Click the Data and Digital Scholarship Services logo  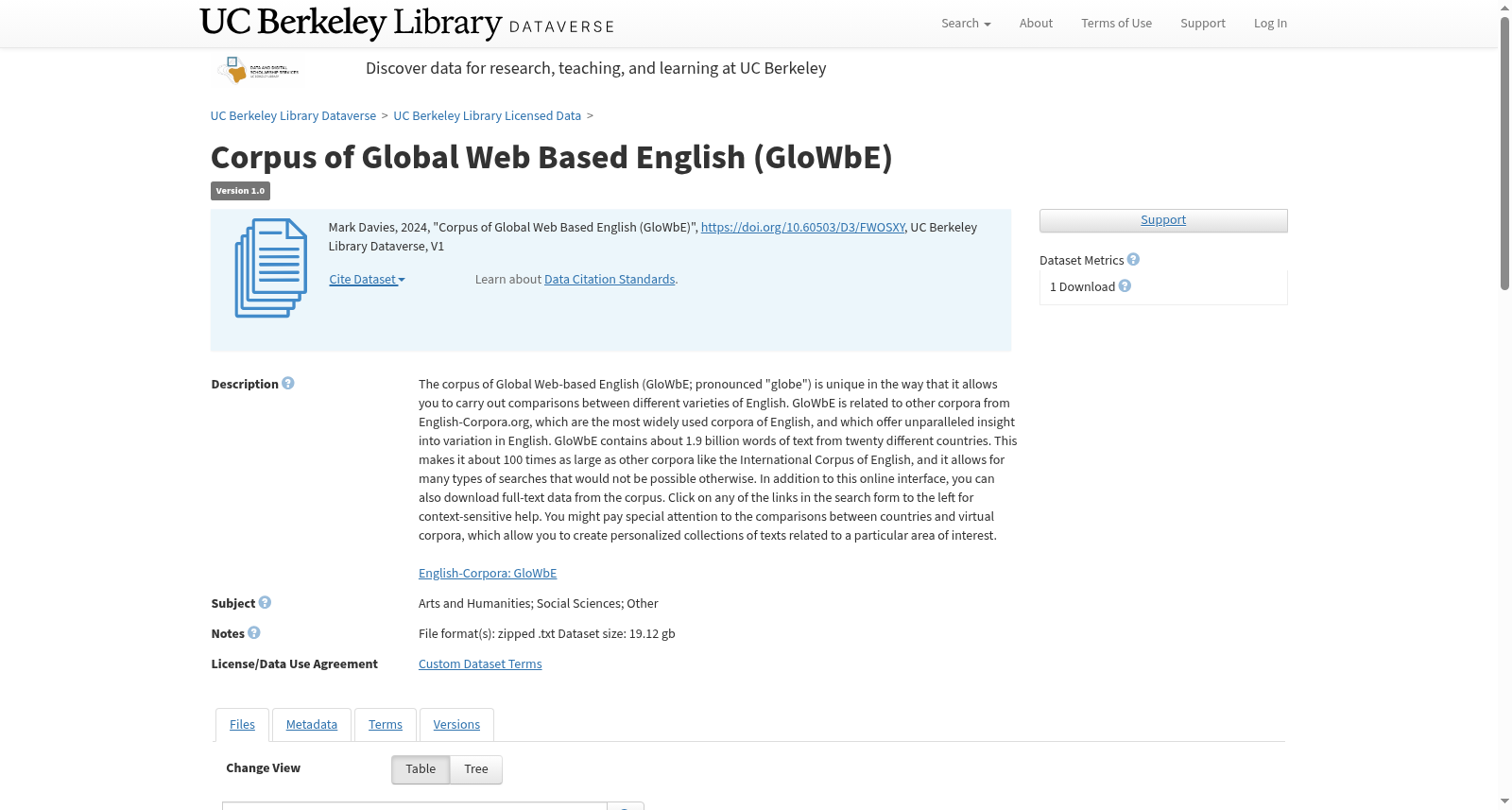tap(259, 70)
